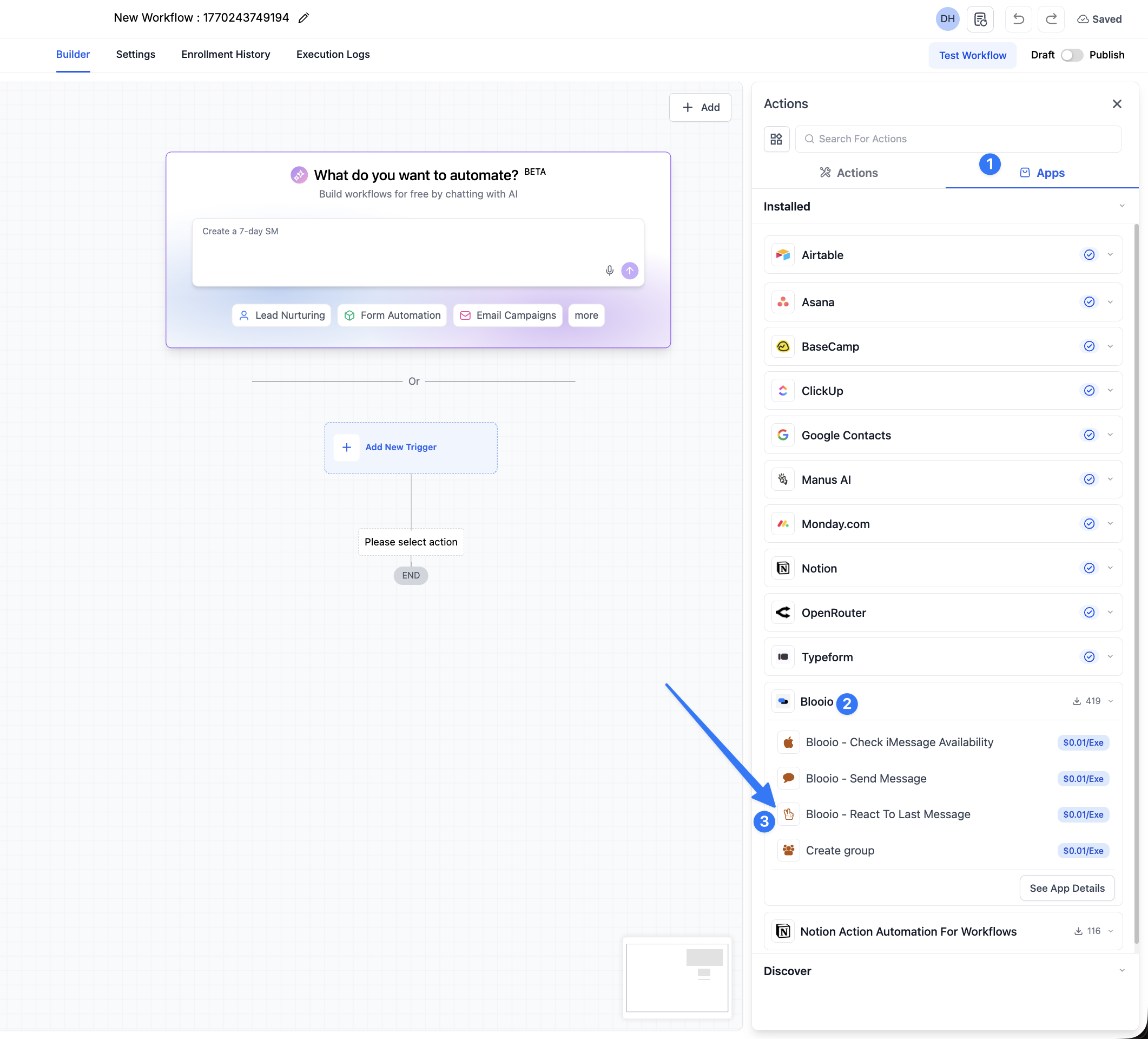
Task: Edit the workflow name with pencil icon
Action: tap(304, 18)
